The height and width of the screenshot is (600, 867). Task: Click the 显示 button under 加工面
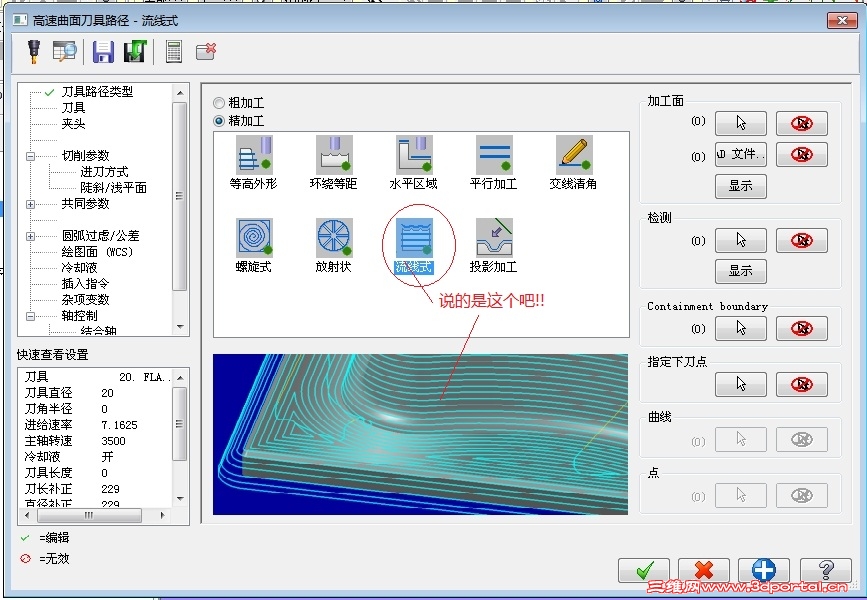point(741,186)
